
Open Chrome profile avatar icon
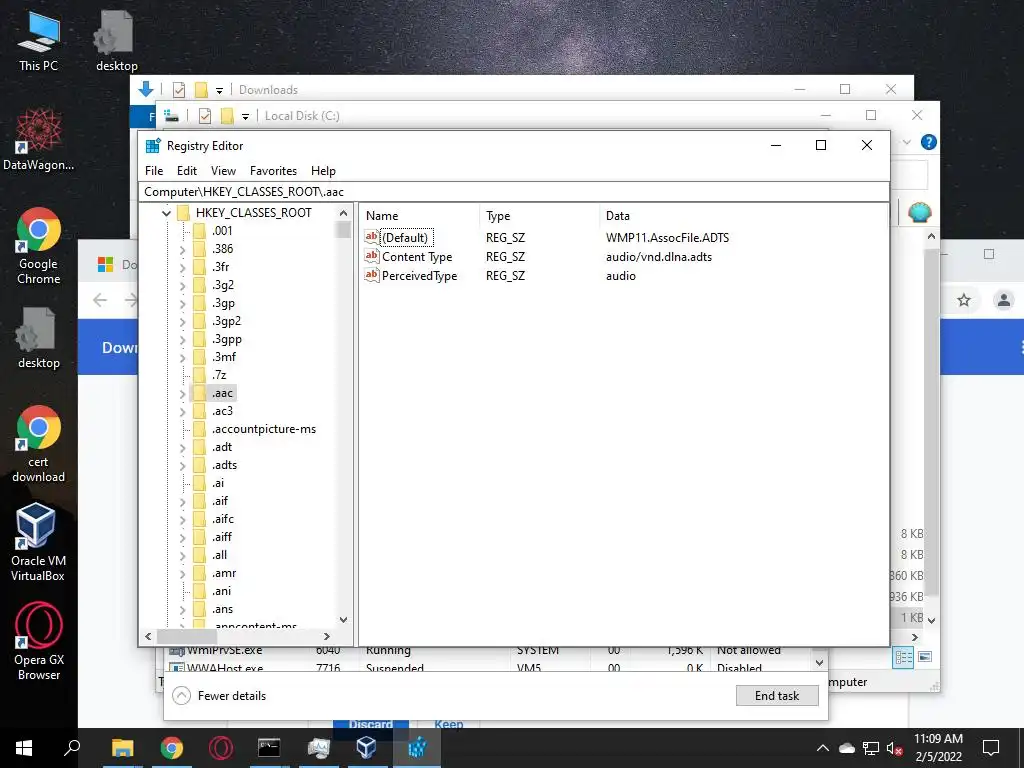coord(1002,300)
